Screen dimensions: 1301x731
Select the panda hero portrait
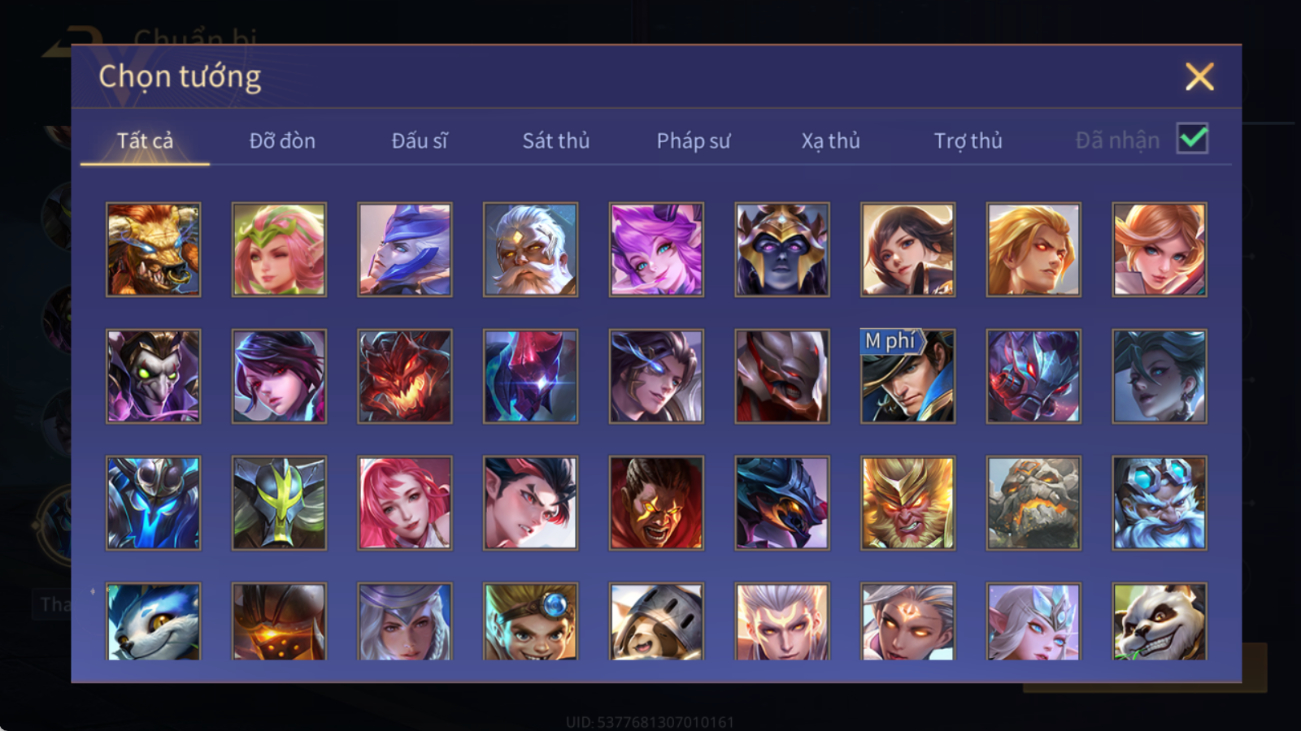(x=1159, y=621)
